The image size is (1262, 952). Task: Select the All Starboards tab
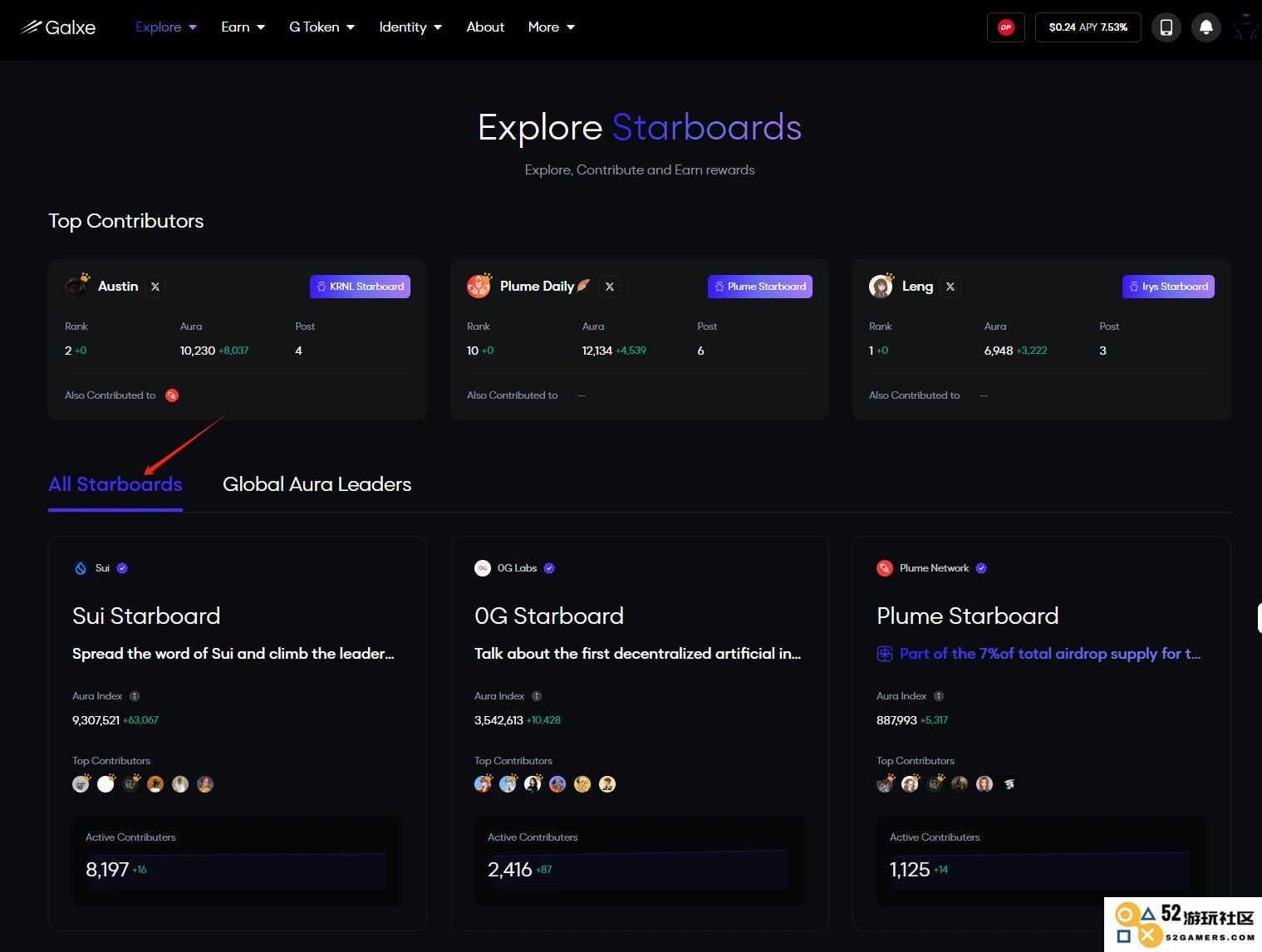(115, 484)
